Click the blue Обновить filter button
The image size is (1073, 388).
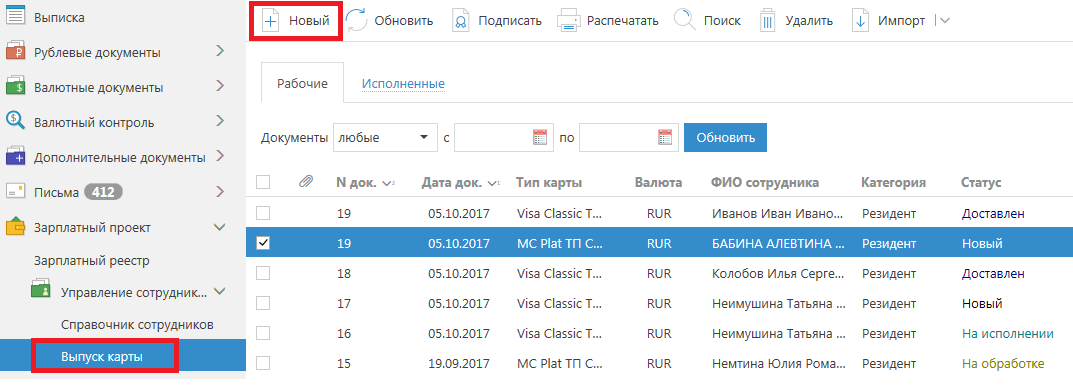pos(725,138)
